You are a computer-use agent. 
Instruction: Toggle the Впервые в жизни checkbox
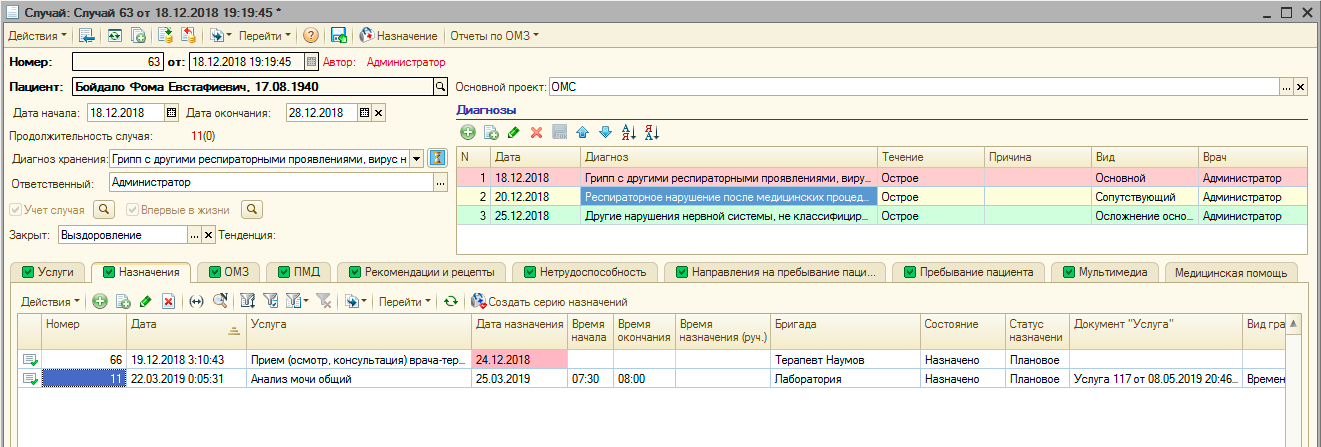(x=132, y=210)
